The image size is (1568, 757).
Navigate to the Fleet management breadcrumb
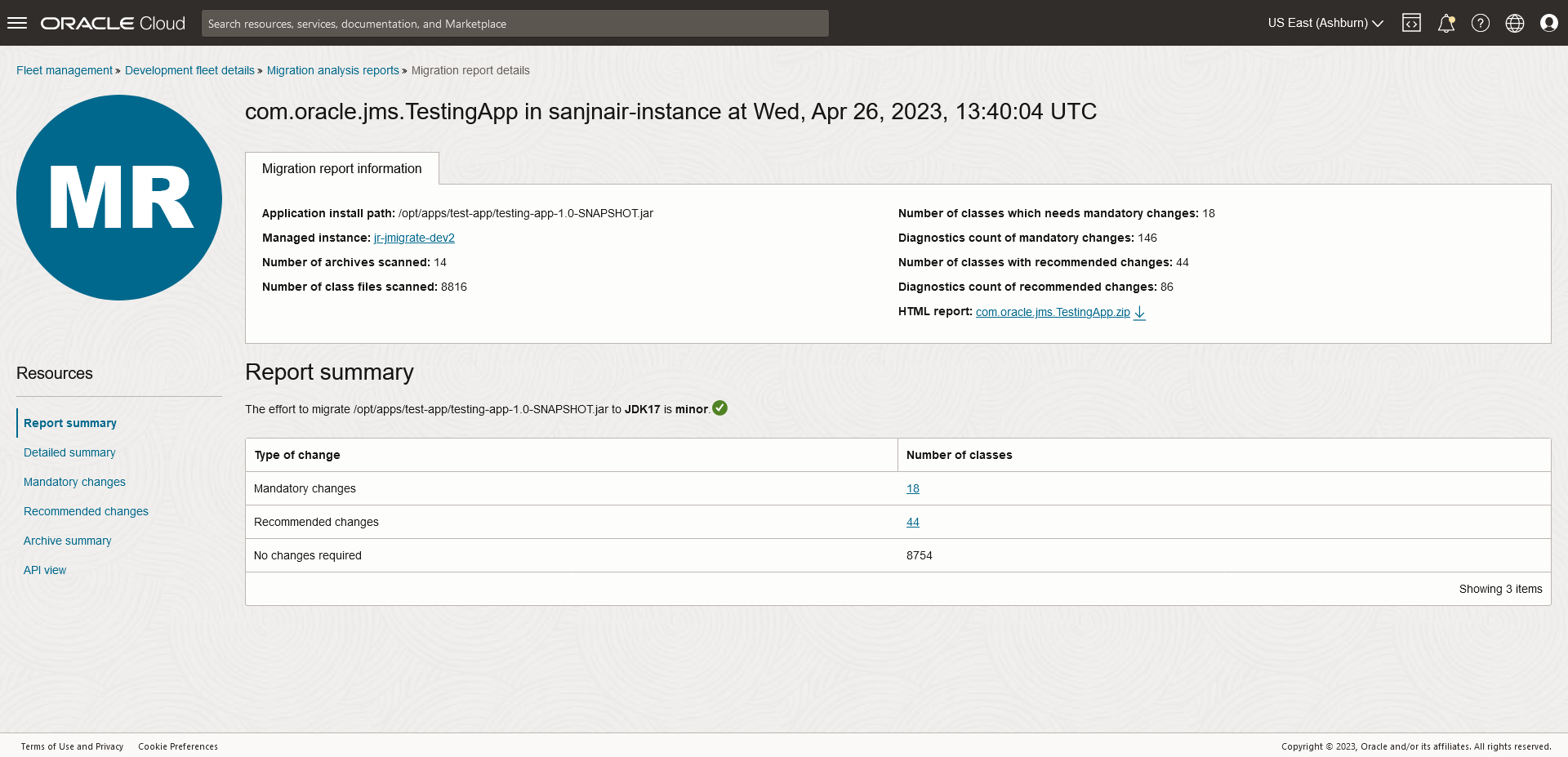(x=64, y=70)
